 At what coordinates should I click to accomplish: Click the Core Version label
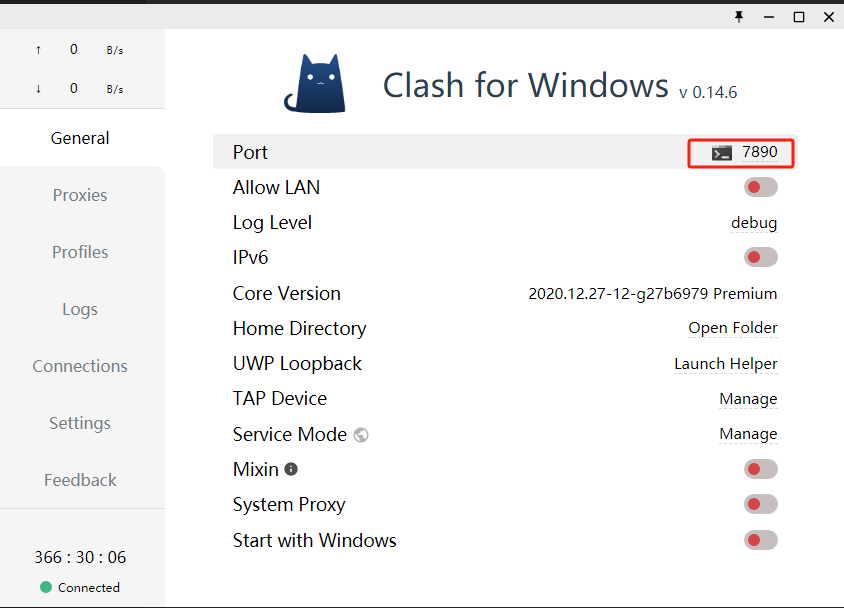286,293
